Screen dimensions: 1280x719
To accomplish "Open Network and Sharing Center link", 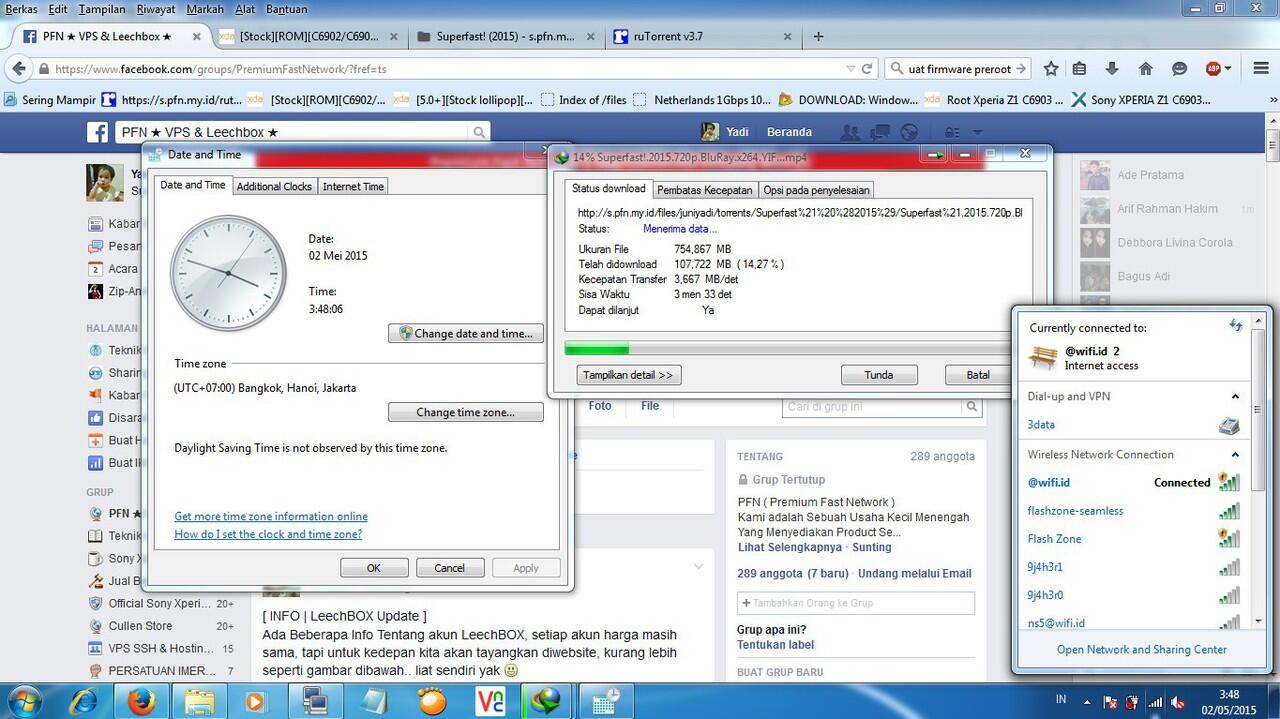I will tap(1141, 649).
